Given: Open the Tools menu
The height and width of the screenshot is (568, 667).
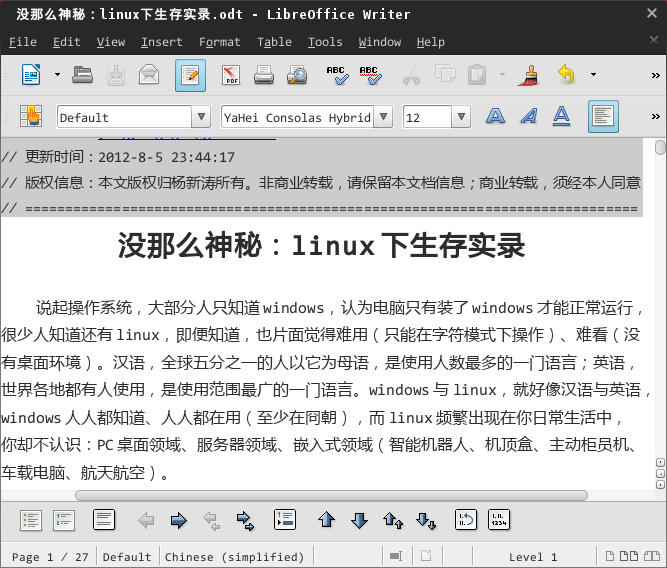Looking at the screenshot, I should [x=325, y=42].
